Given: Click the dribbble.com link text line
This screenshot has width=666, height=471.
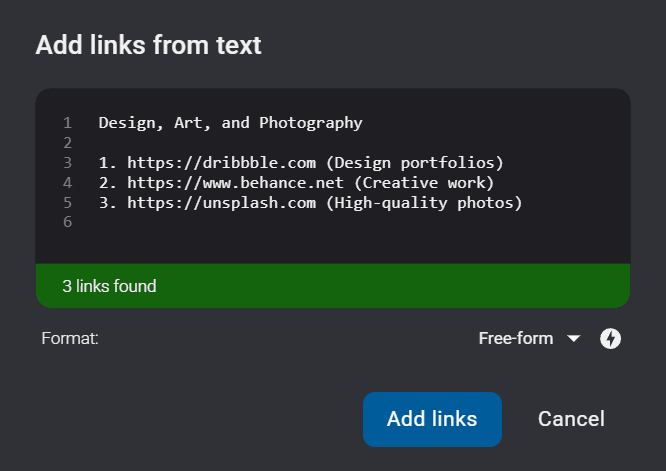Looking at the screenshot, I should (301, 163).
